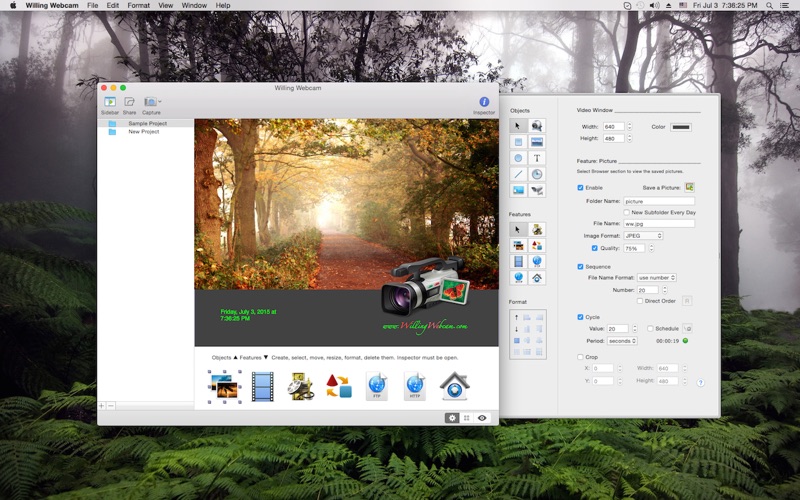This screenshot has width=800, height=500.
Task: Enable New Subfolder Every Day
Action: tap(627, 212)
